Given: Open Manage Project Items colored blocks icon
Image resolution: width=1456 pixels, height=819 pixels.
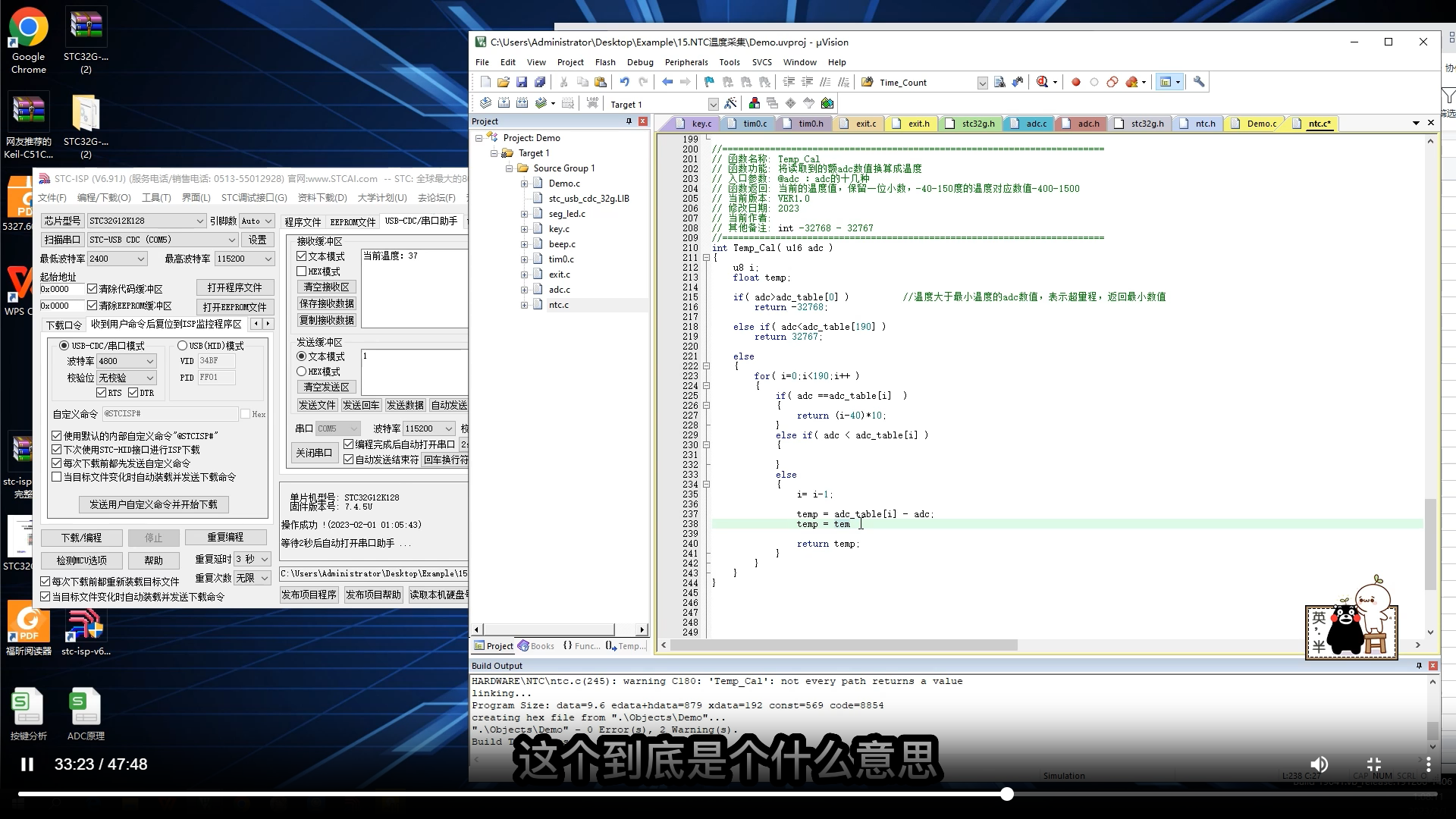Looking at the screenshot, I should coord(754,103).
